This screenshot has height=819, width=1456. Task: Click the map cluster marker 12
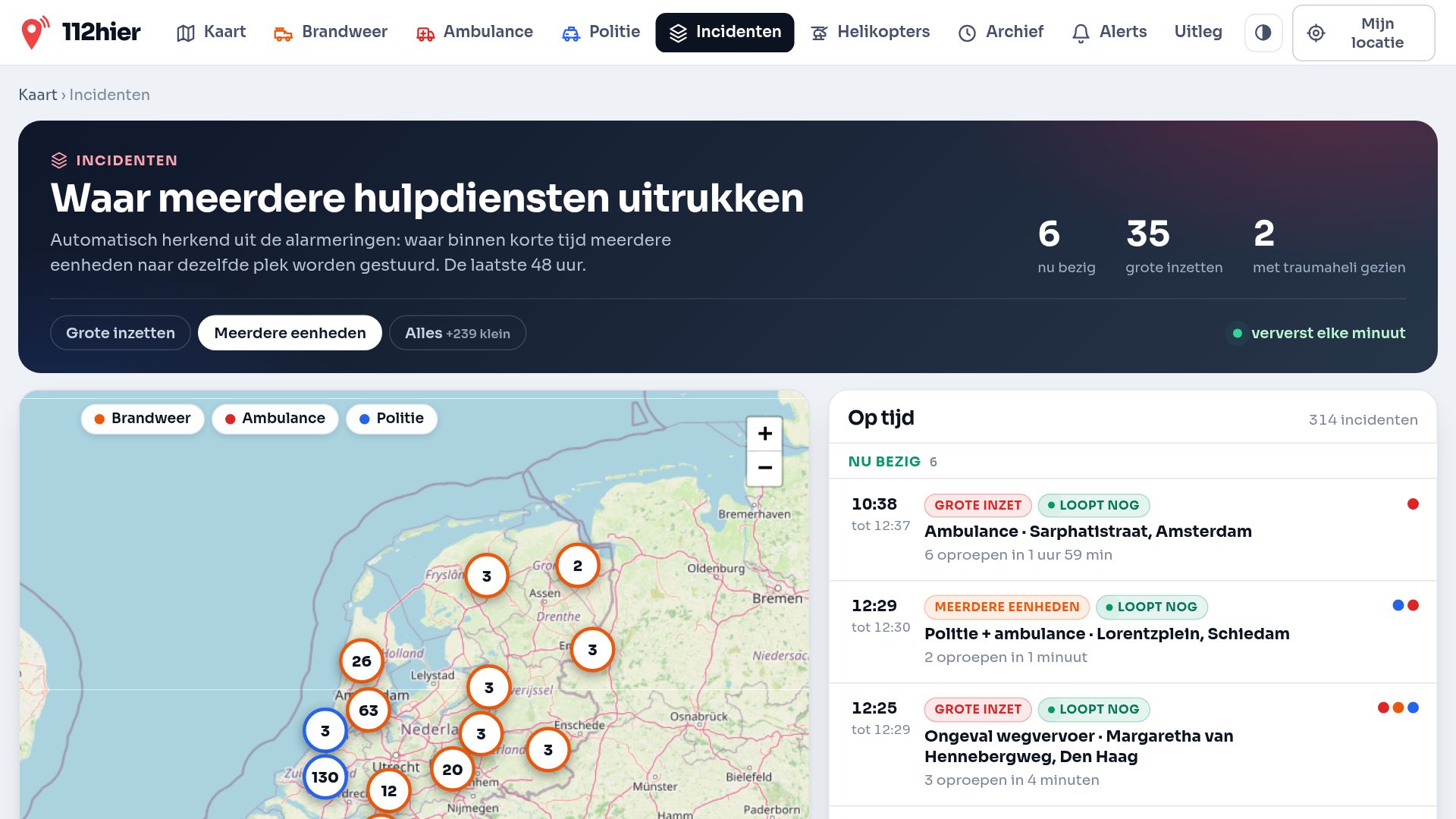click(389, 791)
